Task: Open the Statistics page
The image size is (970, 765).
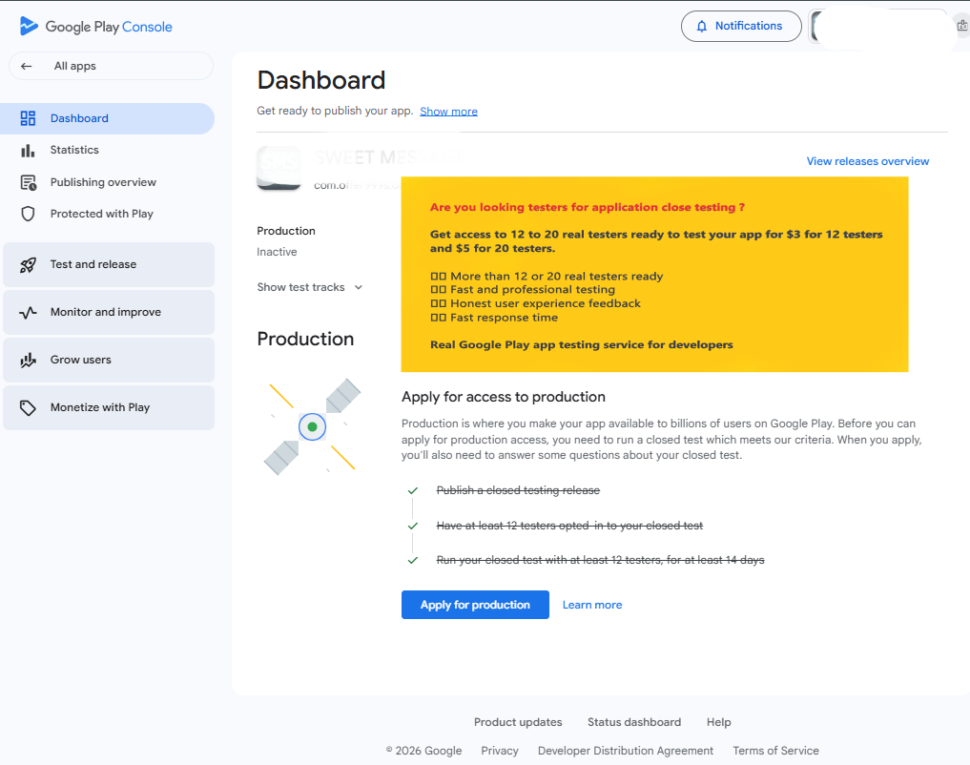Action: pyautogui.click(x=108, y=150)
